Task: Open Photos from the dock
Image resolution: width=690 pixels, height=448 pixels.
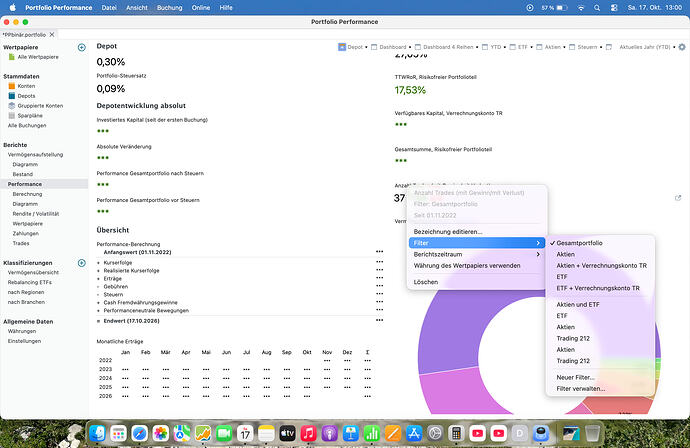Action: click(161, 434)
